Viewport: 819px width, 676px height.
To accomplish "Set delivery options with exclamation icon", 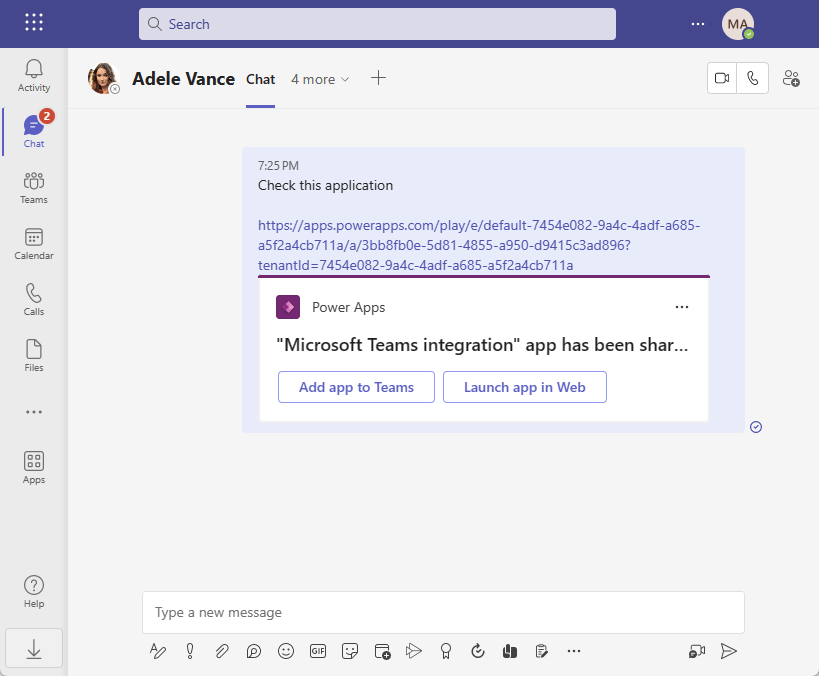I will [x=190, y=651].
